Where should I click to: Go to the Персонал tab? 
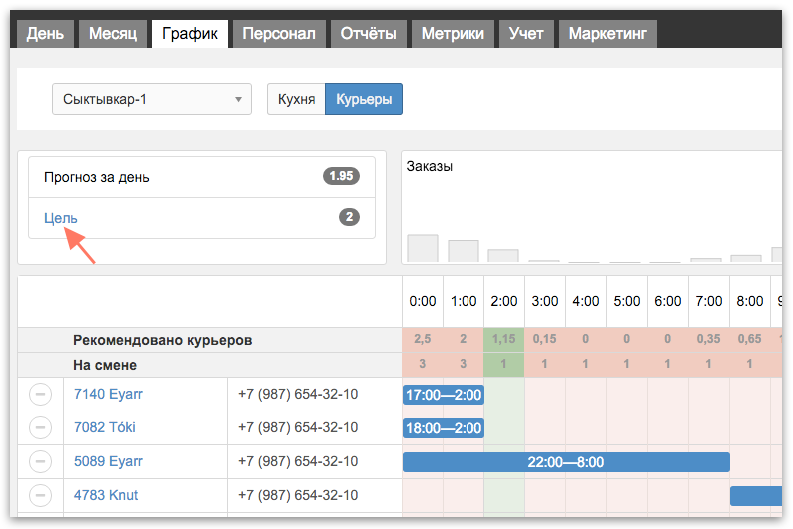tap(279, 34)
